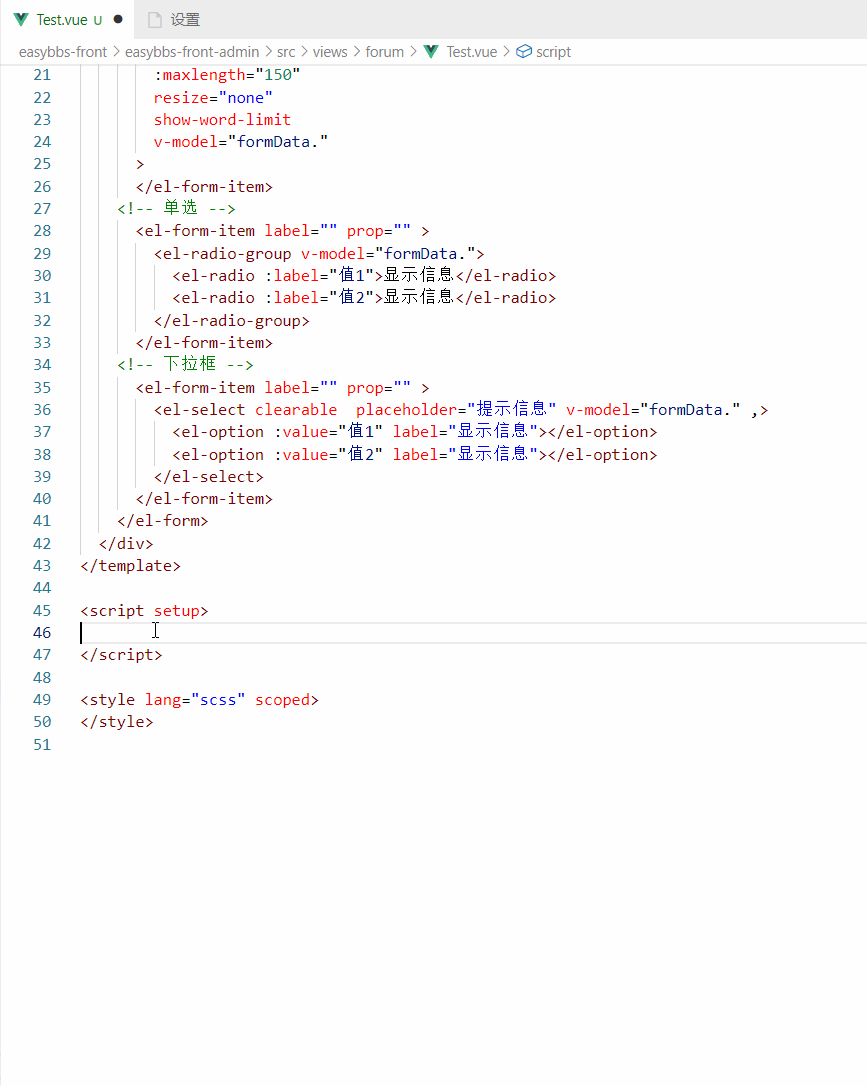Image resolution: width=867 pixels, height=1086 pixels.
Task: Click the file icon on the 设置 tab
Action: coord(155,20)
